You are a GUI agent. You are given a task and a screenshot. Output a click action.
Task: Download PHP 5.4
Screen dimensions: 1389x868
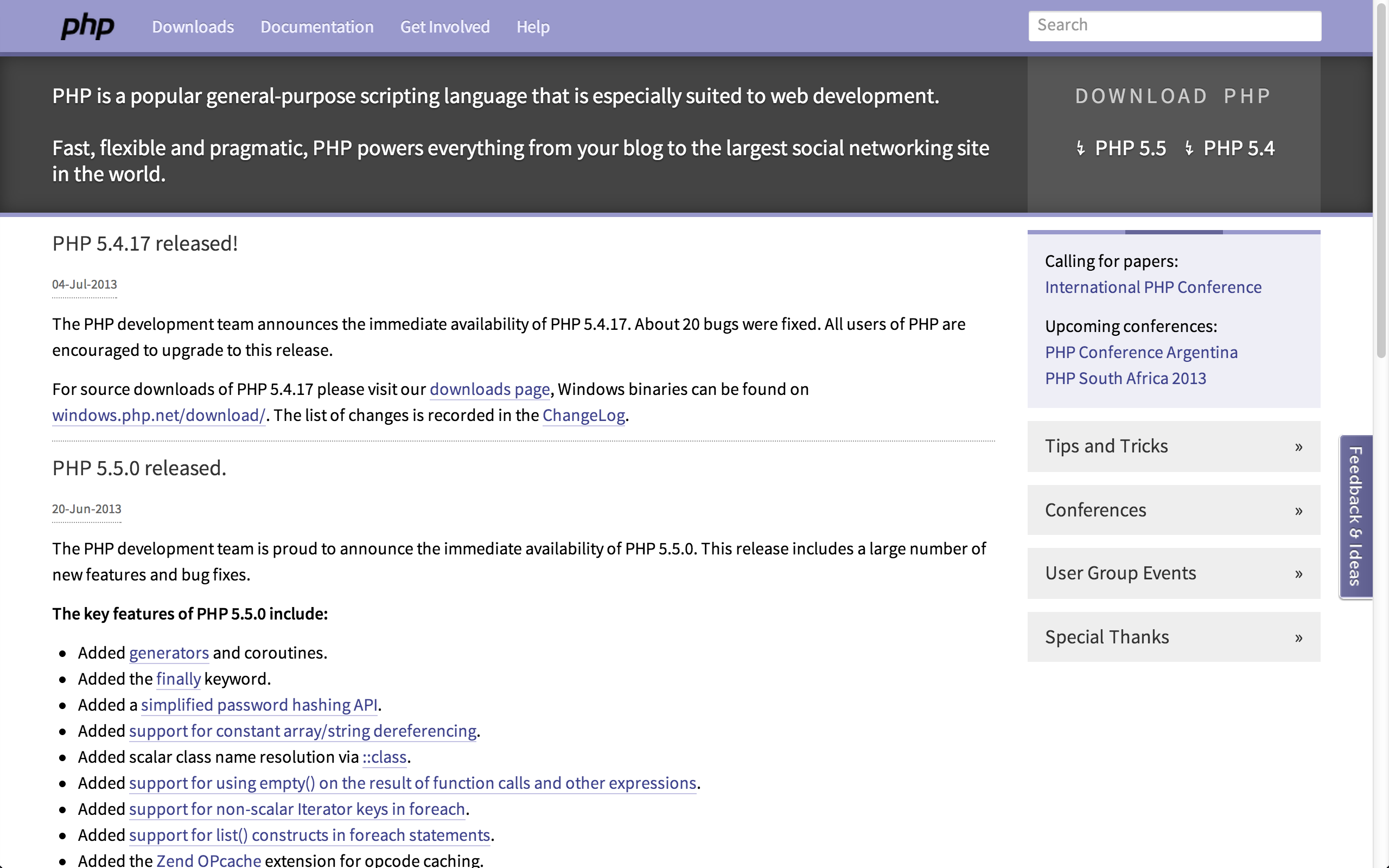coord(1239,148)
